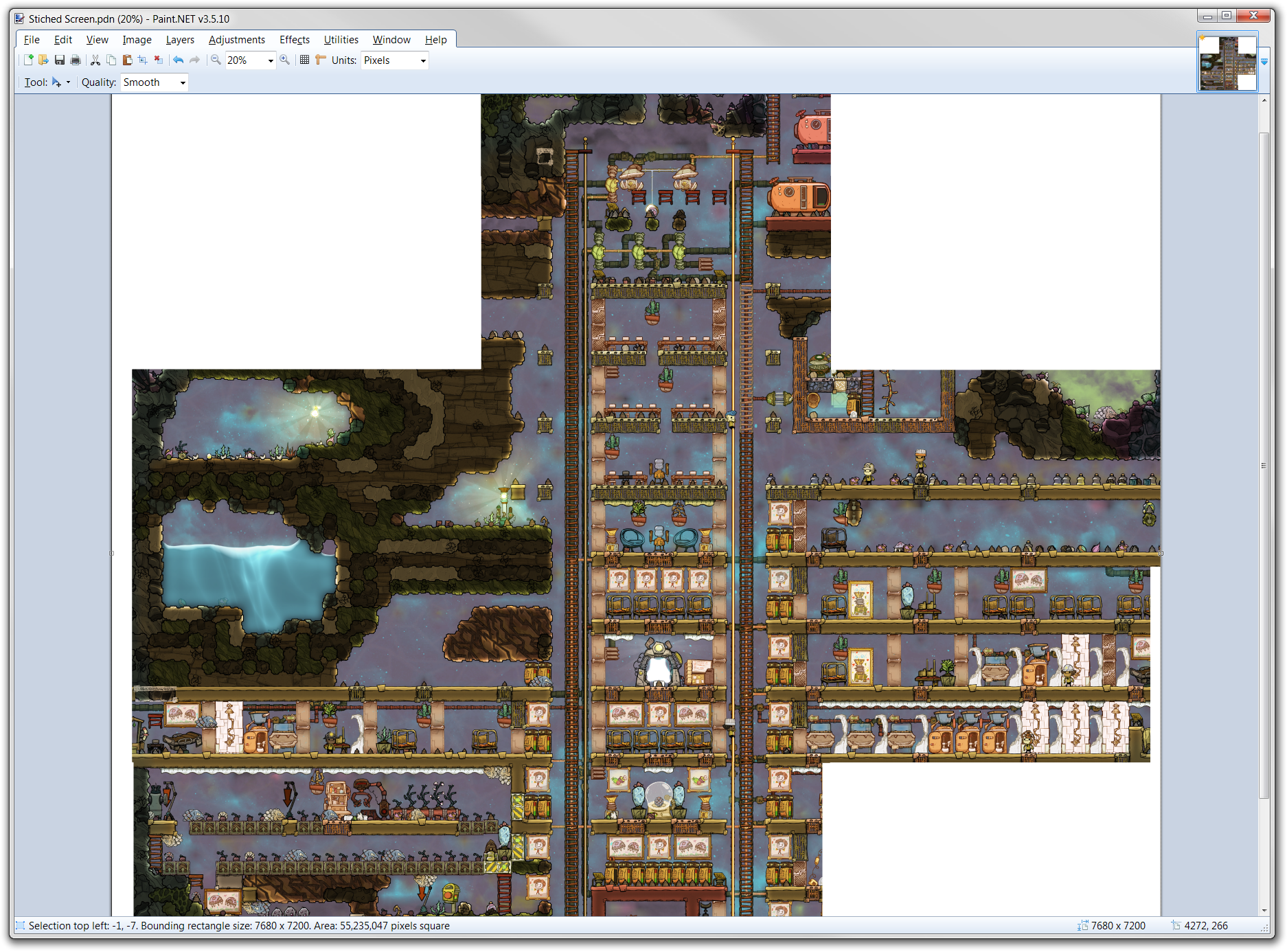Open the Units dropdown showing Pixels

coord(422,61)
